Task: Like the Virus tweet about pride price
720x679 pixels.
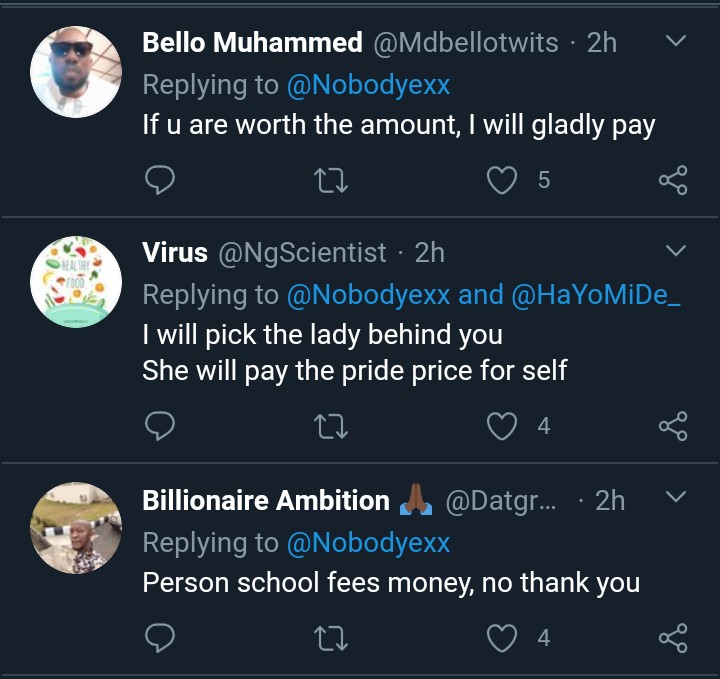Action: (x=502, y=426)
